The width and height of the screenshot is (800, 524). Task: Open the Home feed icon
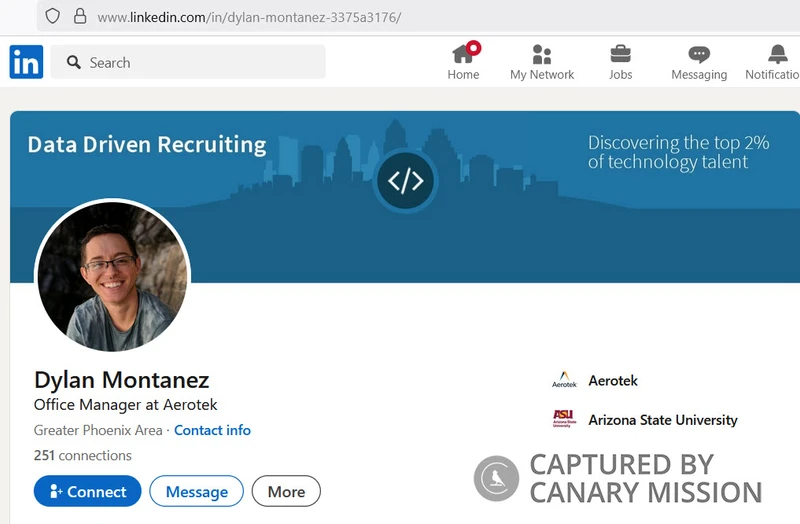463,54
